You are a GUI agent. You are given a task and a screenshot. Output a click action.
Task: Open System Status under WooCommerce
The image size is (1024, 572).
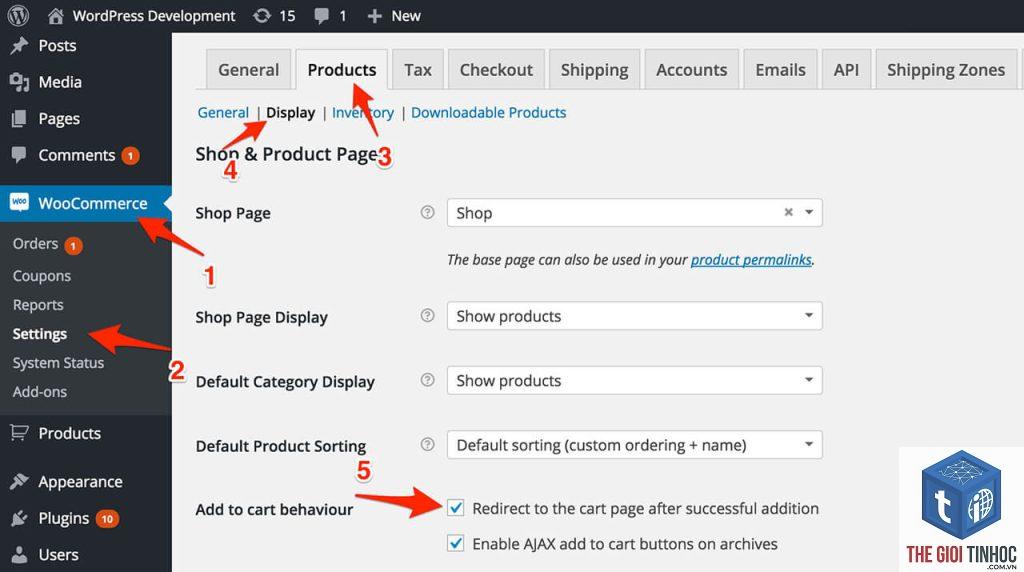click(58, 363)
